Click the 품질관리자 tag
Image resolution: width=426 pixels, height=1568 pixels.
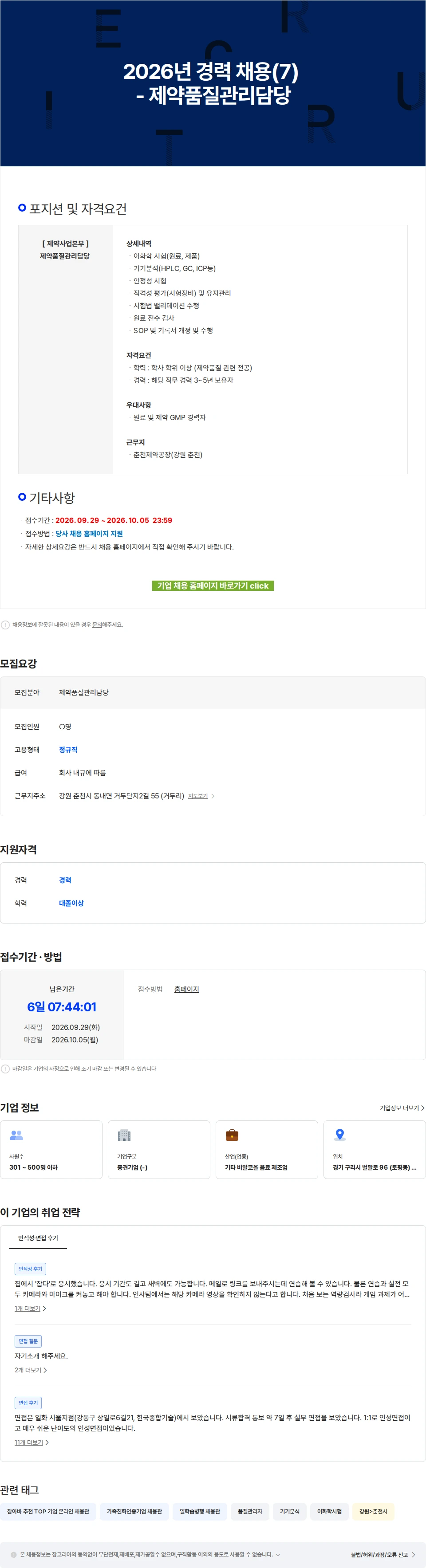point(249,1511)
